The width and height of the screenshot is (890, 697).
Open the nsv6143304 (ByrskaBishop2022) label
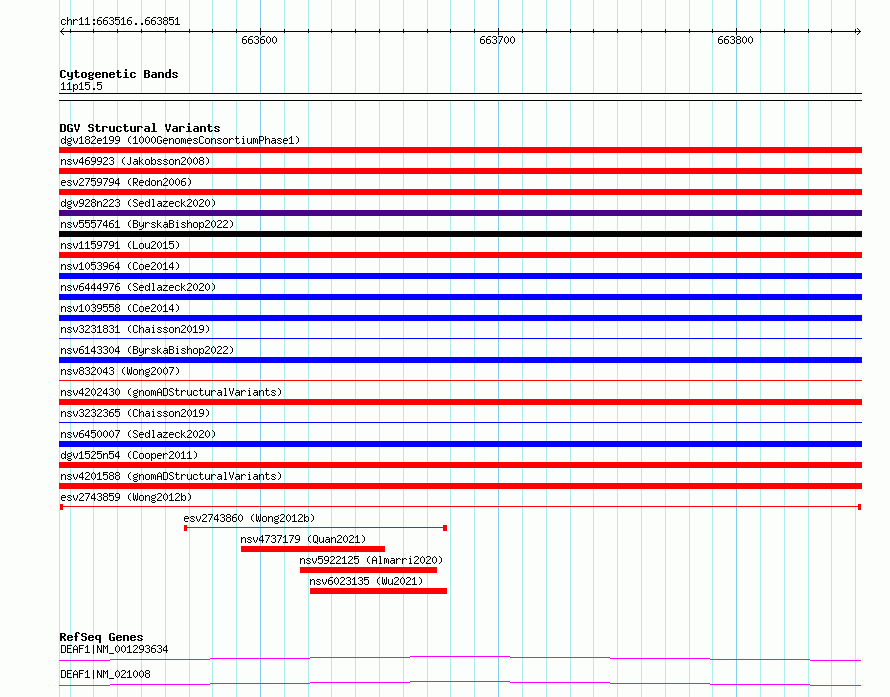[x=147, y=350]
